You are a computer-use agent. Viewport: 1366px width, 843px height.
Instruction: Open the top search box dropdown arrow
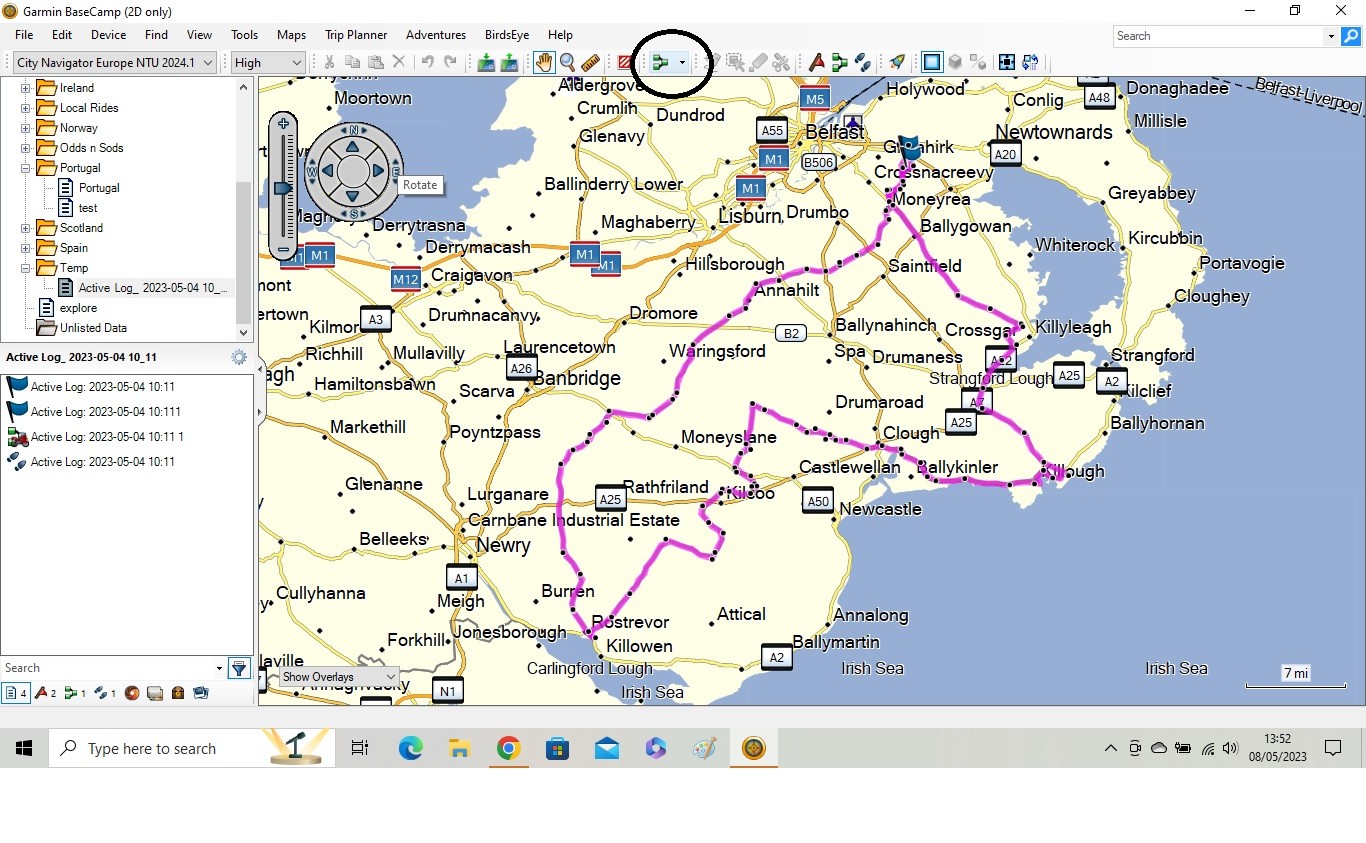click(1331, 36)
